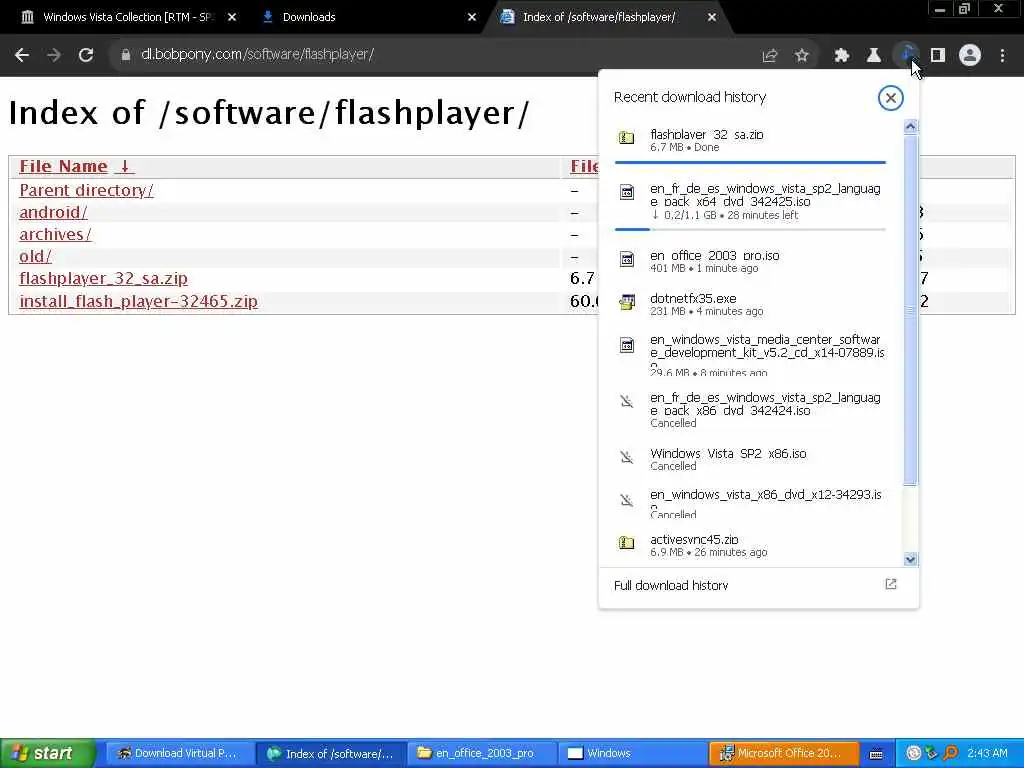The image size is (1024, 768).
Task: Click the address bar URL field
Action: point(431,55)
